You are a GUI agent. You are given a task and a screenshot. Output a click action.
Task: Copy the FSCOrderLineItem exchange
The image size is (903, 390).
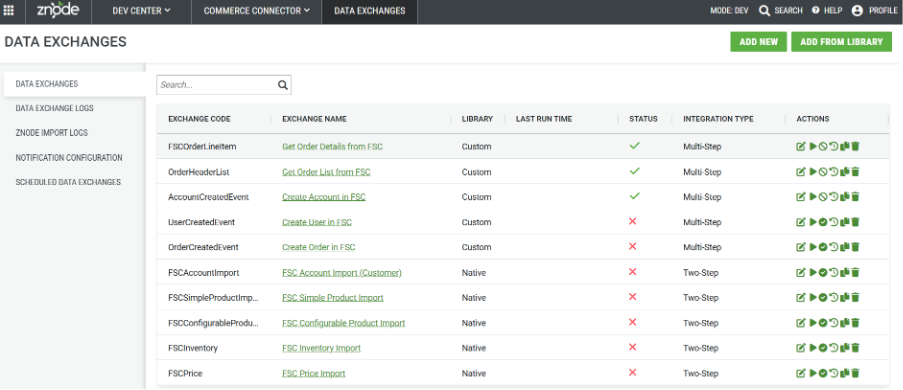[845, 147]
